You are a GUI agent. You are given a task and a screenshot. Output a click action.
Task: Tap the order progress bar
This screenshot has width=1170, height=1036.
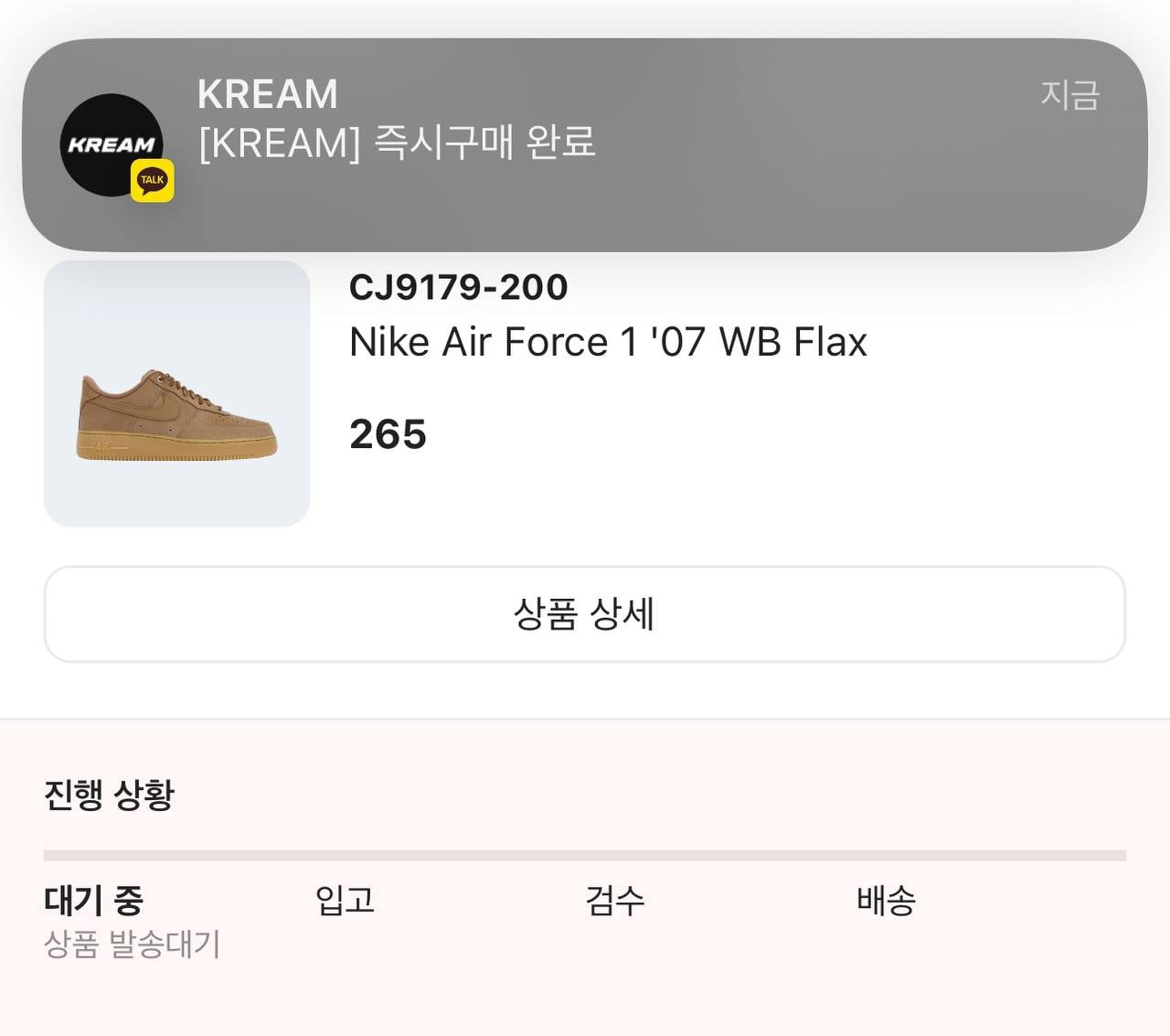tap(585, 856)
